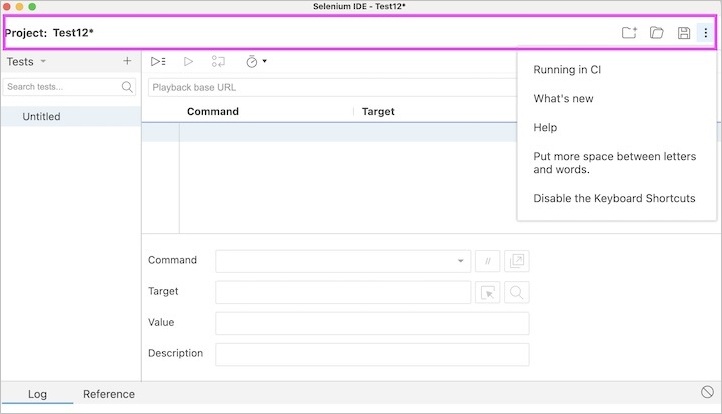Viewport: 722px width, 414px height.
Task: Open the test execution speed timer
Action: (x=256, y=61)
